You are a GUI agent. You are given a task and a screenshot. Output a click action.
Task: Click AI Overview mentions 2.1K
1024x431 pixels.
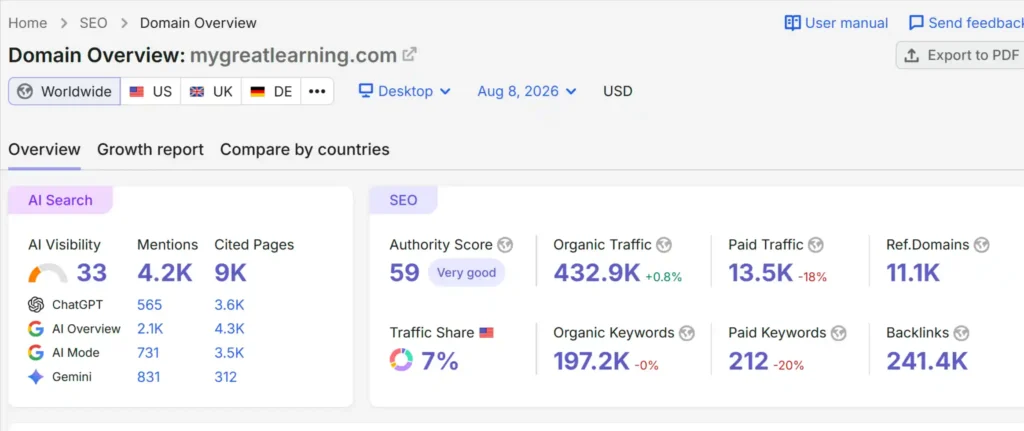tap(150, 329)
